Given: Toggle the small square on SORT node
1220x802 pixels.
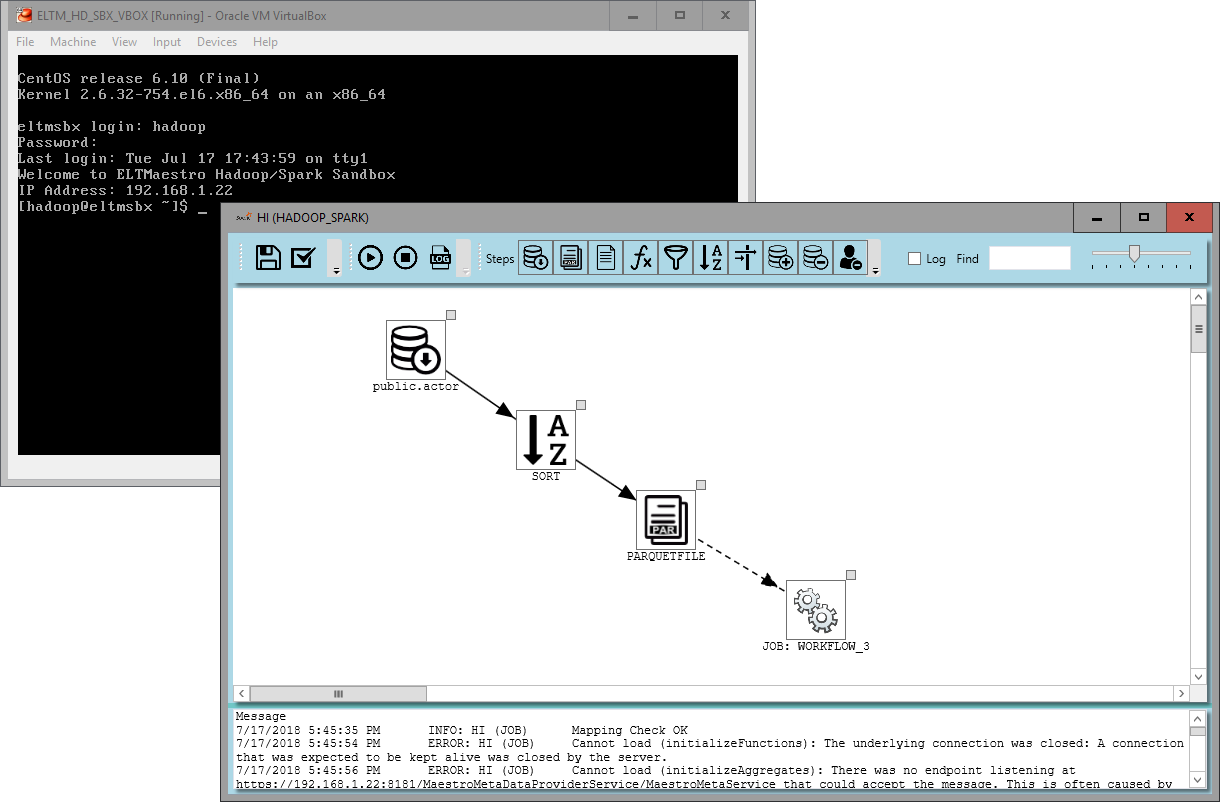Looking at the screenshot, I should (581, 405).
